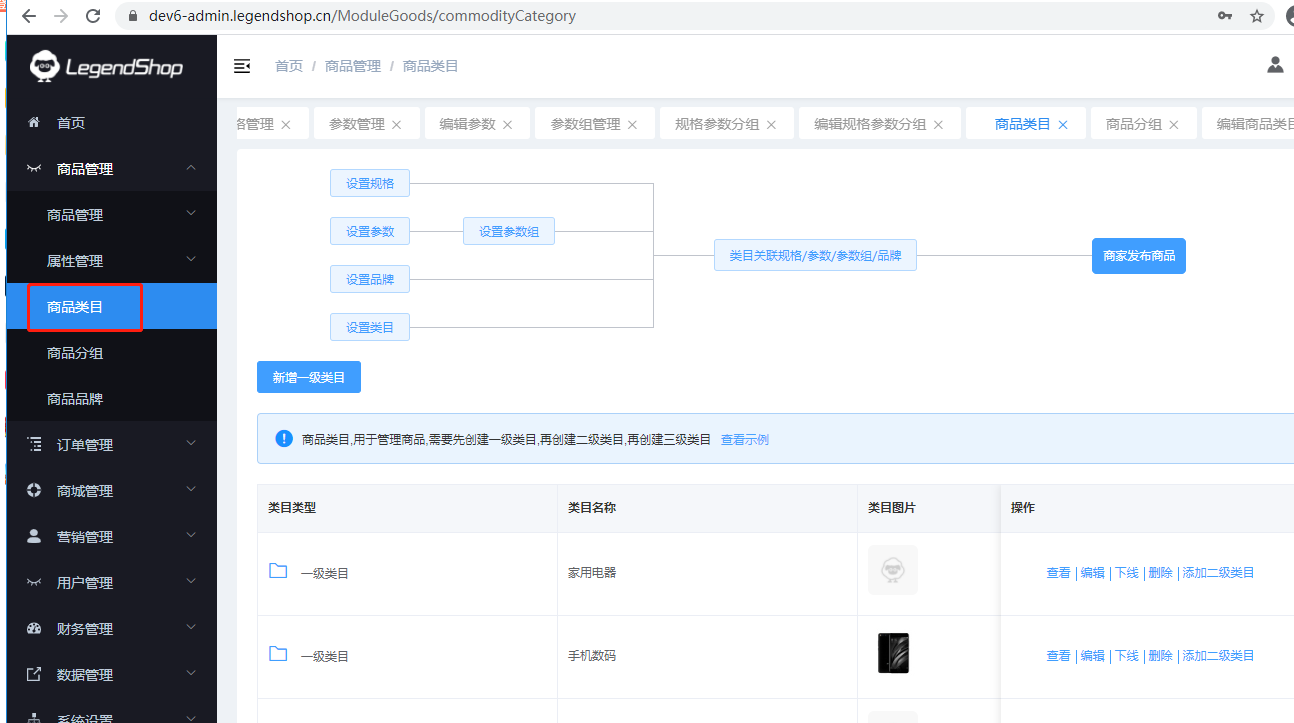Click the sidebar collapse hamburger icon
The image size is (1294, 723).
coord(242,66)
